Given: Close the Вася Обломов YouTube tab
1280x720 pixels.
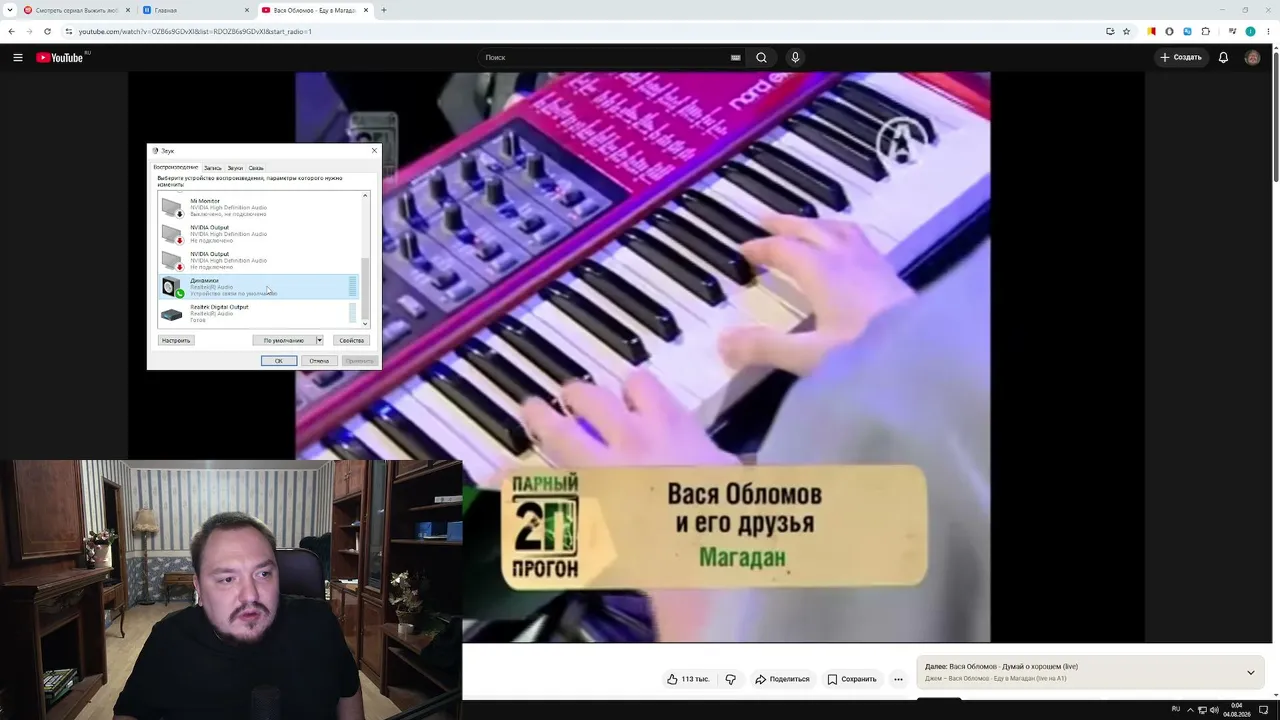Looking at the screenshot, I should 366,10.
